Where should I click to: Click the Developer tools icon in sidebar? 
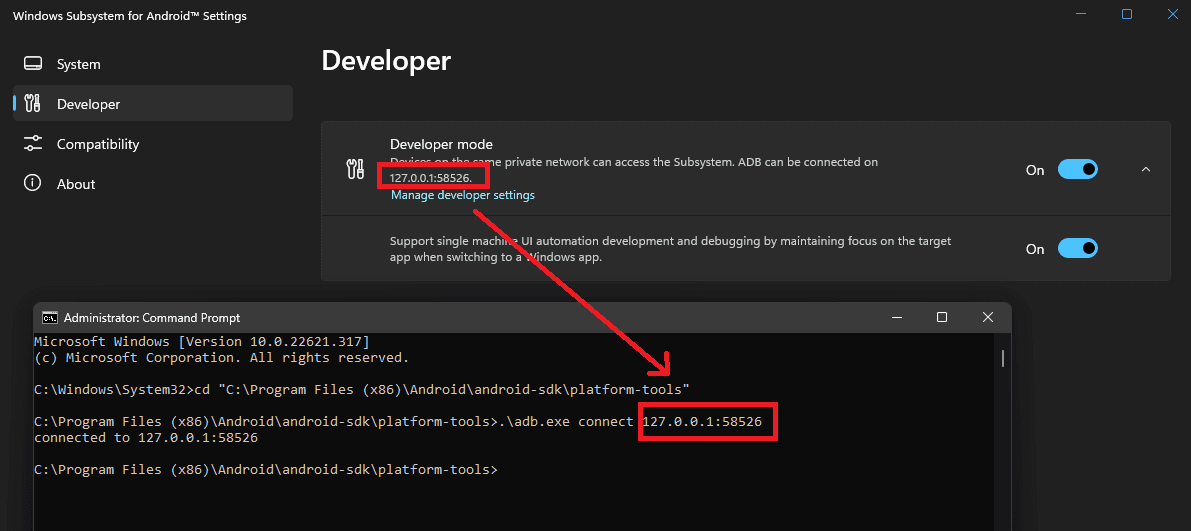pyautogui.click(x=32, y=104)
